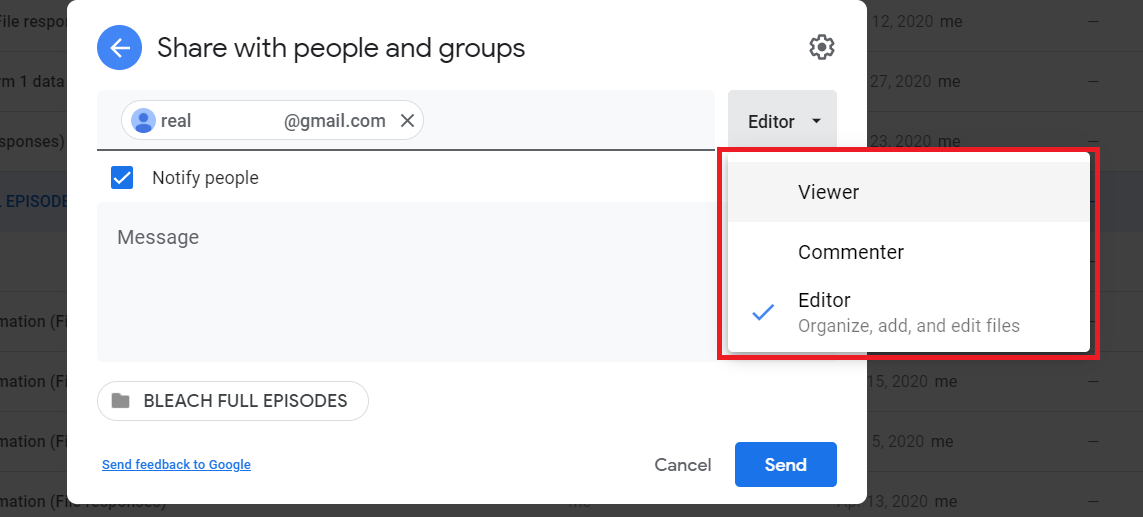
Task: Open share settings via gear icon
Action: coord(821,47)
